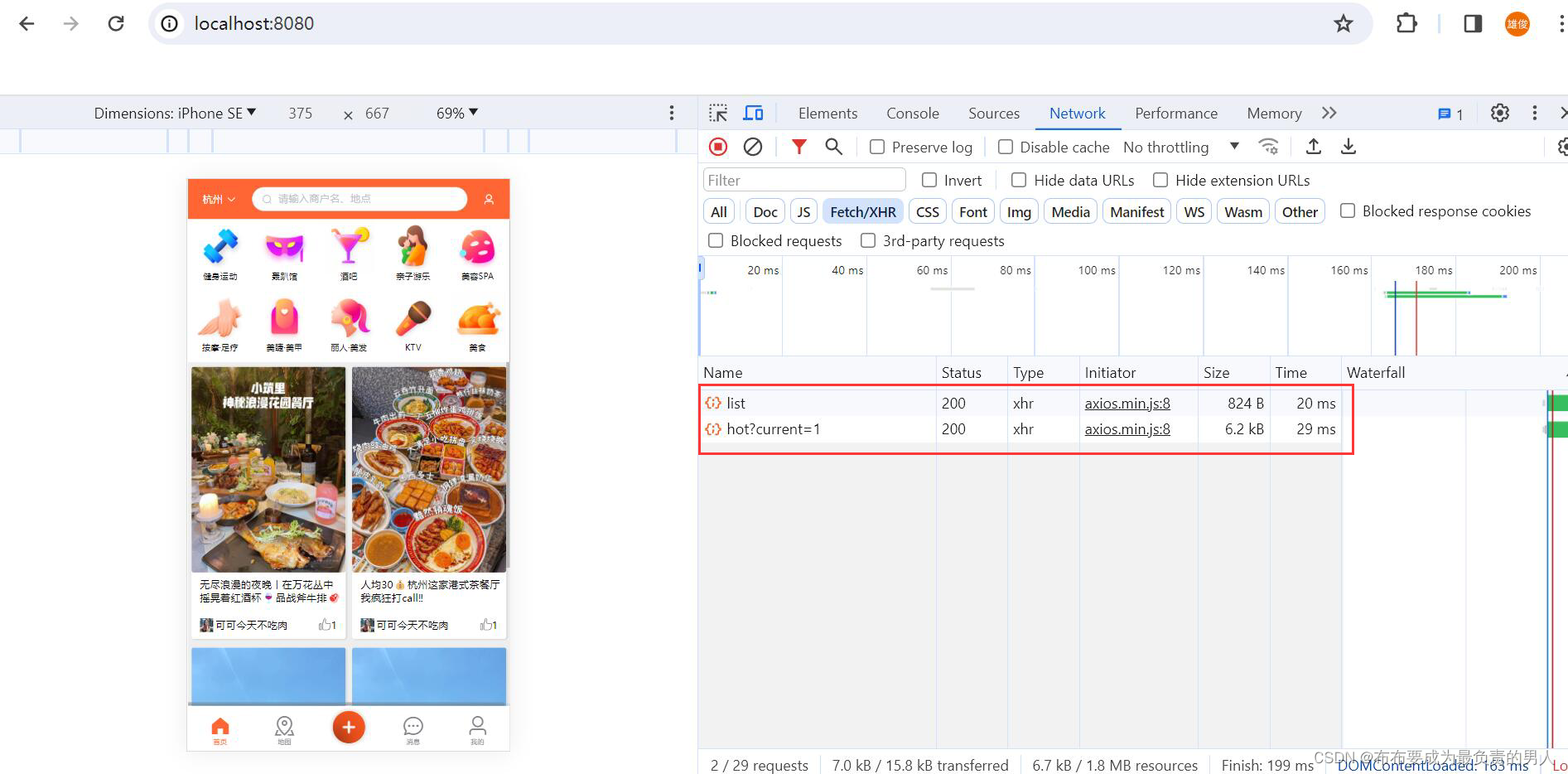Check the Blocked requests checkbox
The image size is (1568, 774).
[716, 240]
